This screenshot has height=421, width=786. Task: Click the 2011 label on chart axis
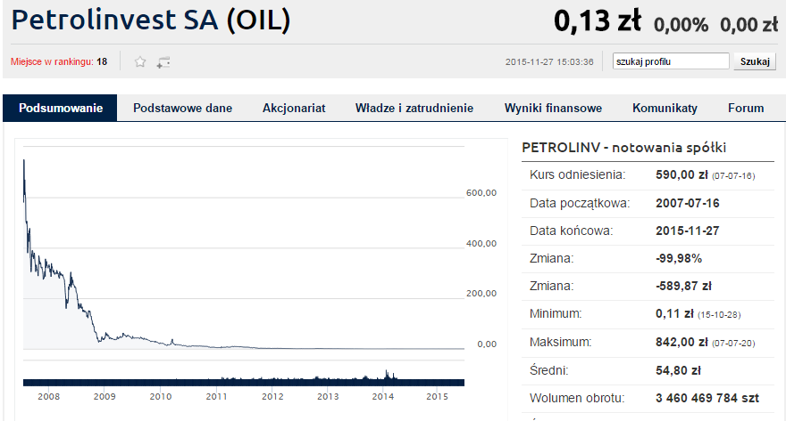click(217, 396)
